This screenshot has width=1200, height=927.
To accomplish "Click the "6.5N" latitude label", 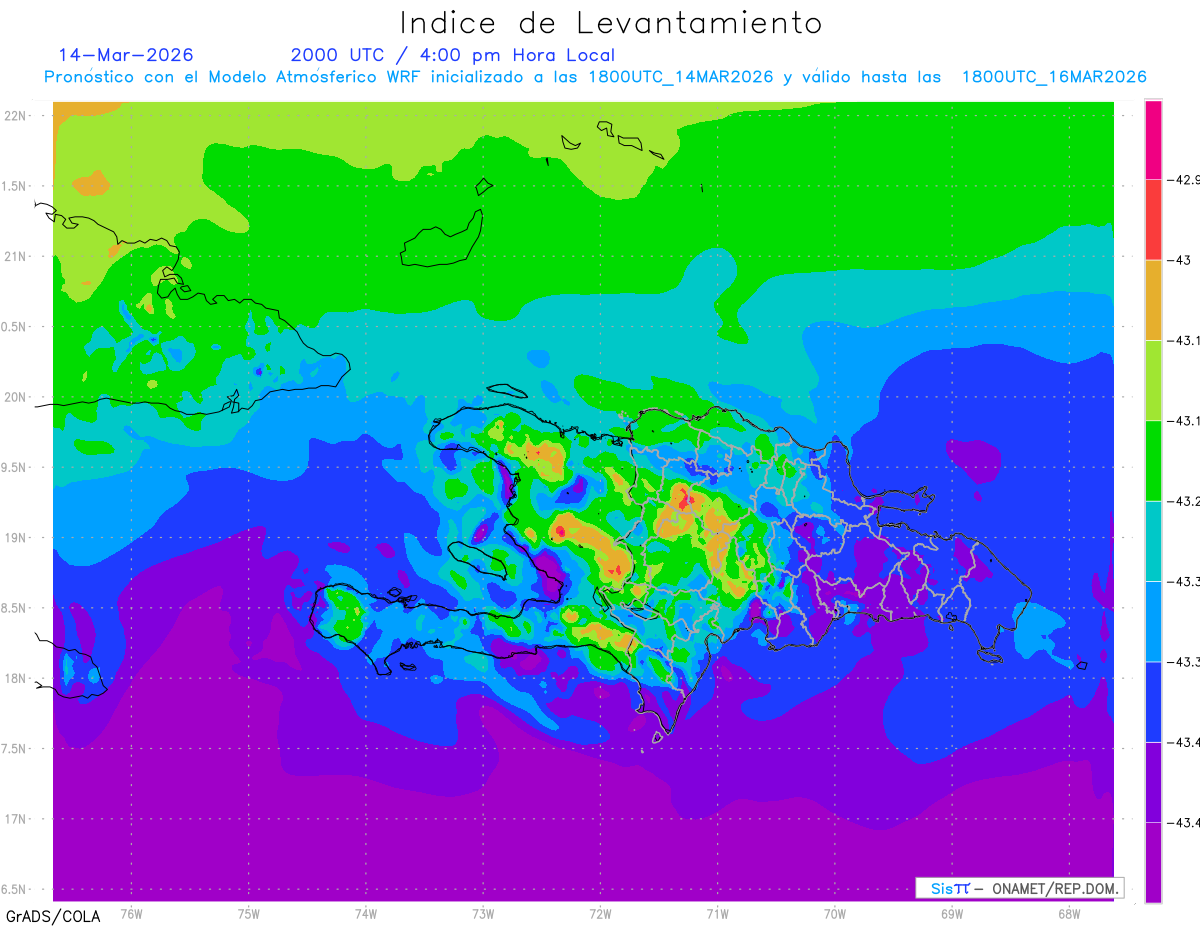I will (x=14, y=889).
